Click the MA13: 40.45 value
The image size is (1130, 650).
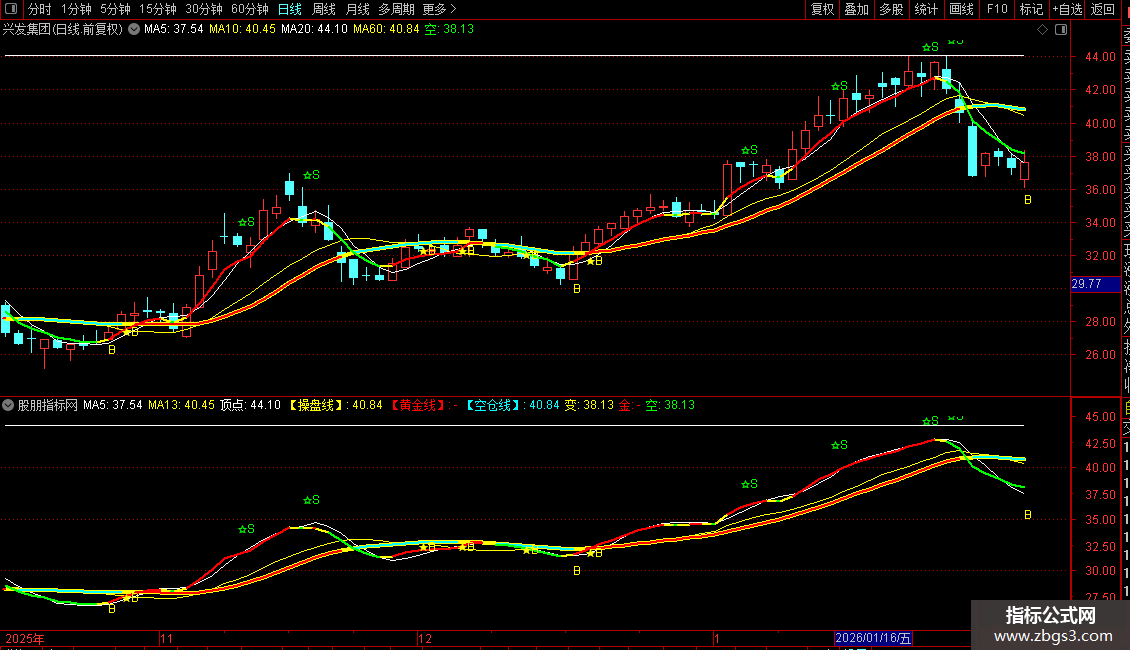coord(182,405)
